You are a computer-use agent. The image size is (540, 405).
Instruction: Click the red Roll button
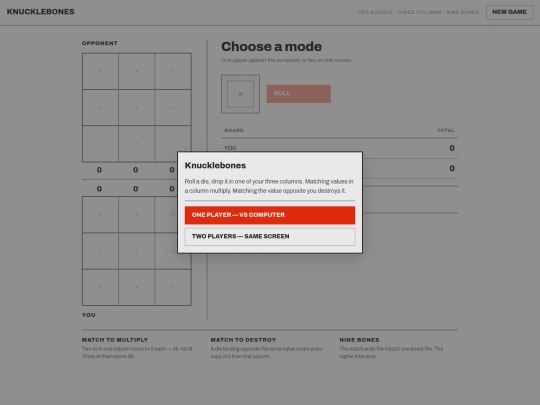click(x=299, y=94)
